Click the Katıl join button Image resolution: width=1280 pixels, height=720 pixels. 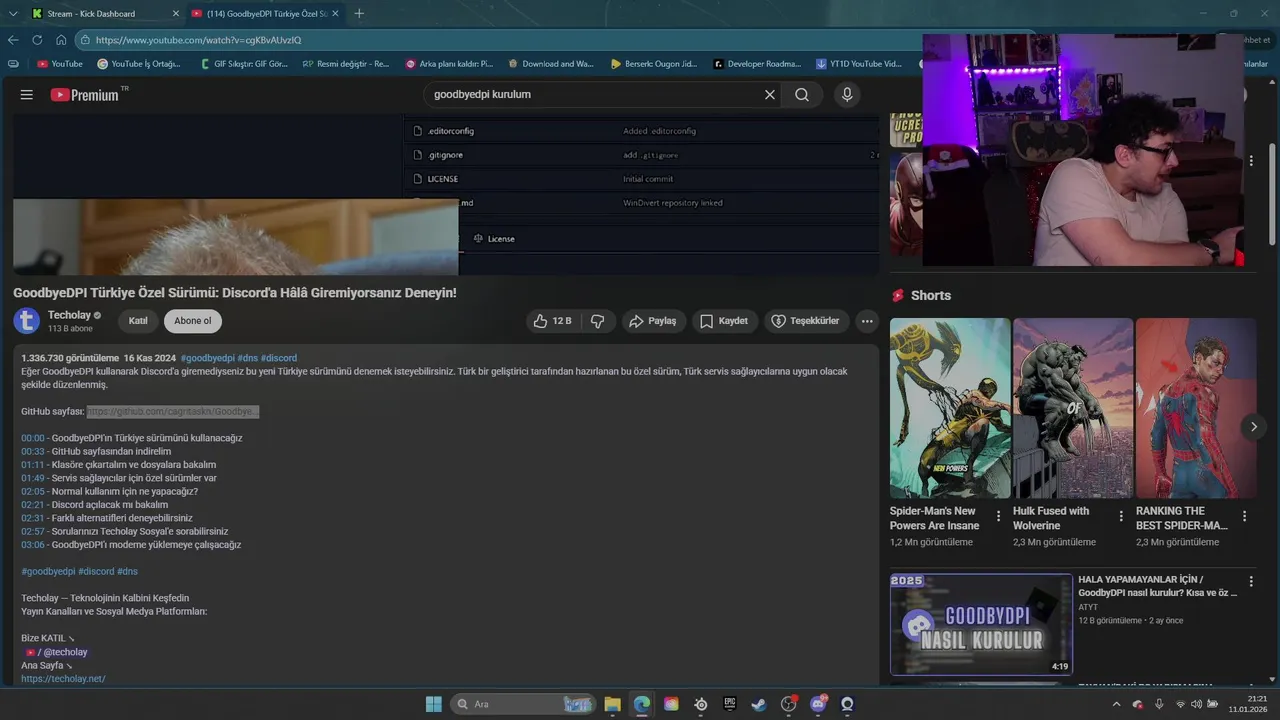(x=138, y=321)
